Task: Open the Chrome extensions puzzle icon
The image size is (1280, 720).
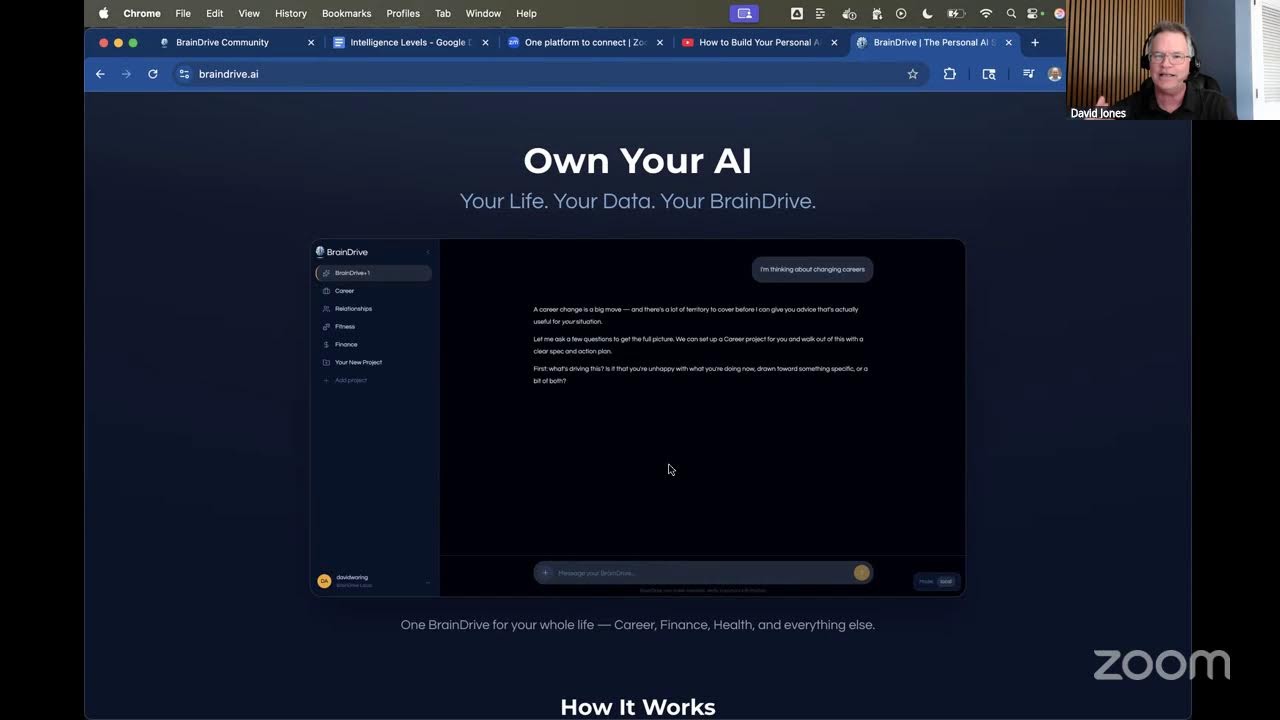Action: click(950, 74)
